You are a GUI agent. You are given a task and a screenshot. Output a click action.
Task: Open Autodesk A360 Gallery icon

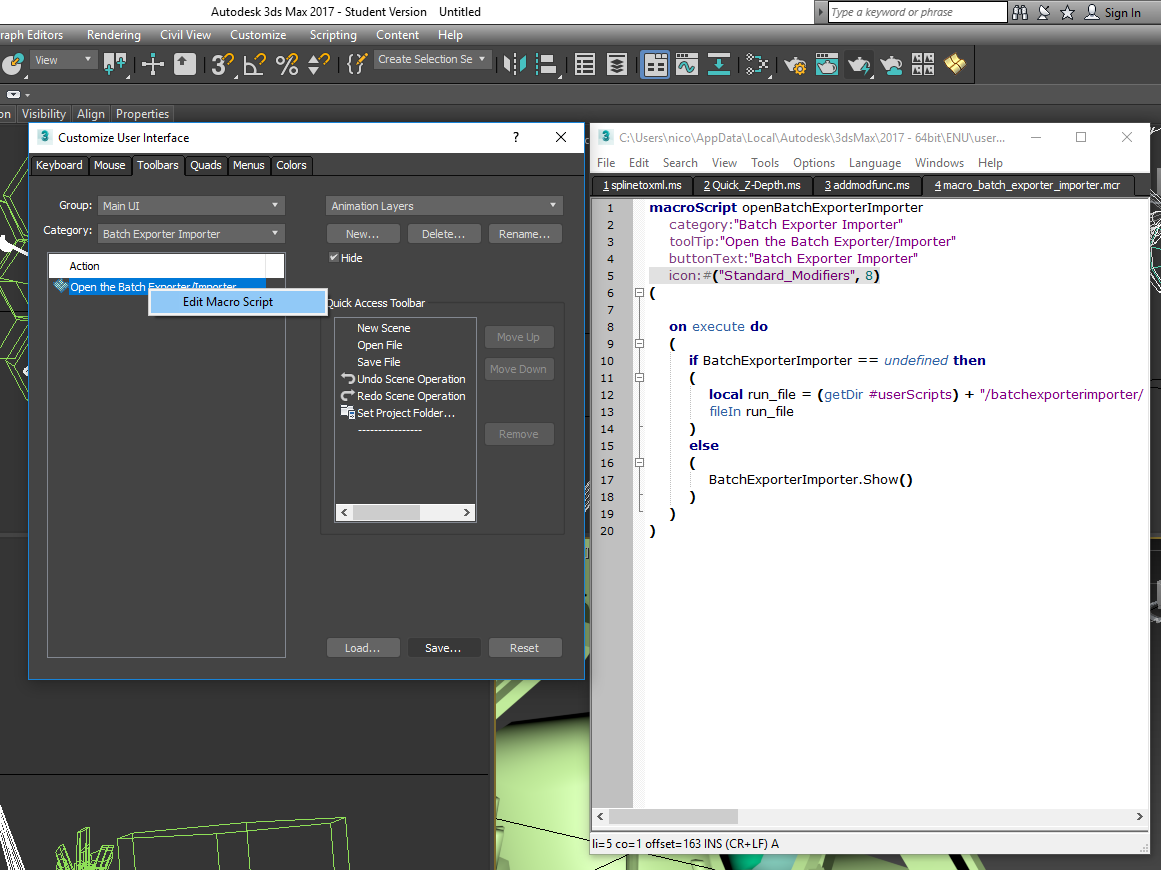(x=923, y=64)
